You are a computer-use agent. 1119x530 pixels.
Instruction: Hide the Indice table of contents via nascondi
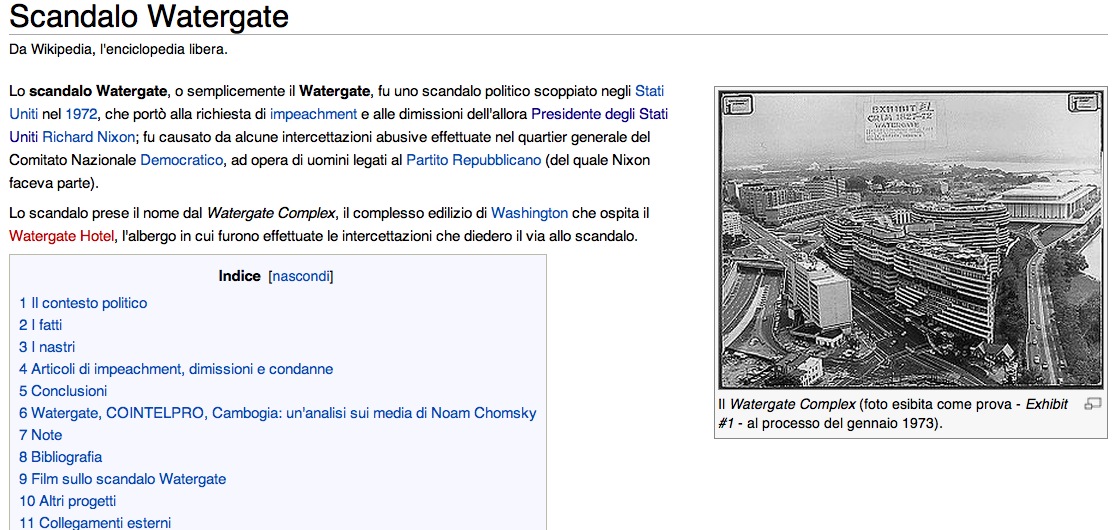[301, 276]
